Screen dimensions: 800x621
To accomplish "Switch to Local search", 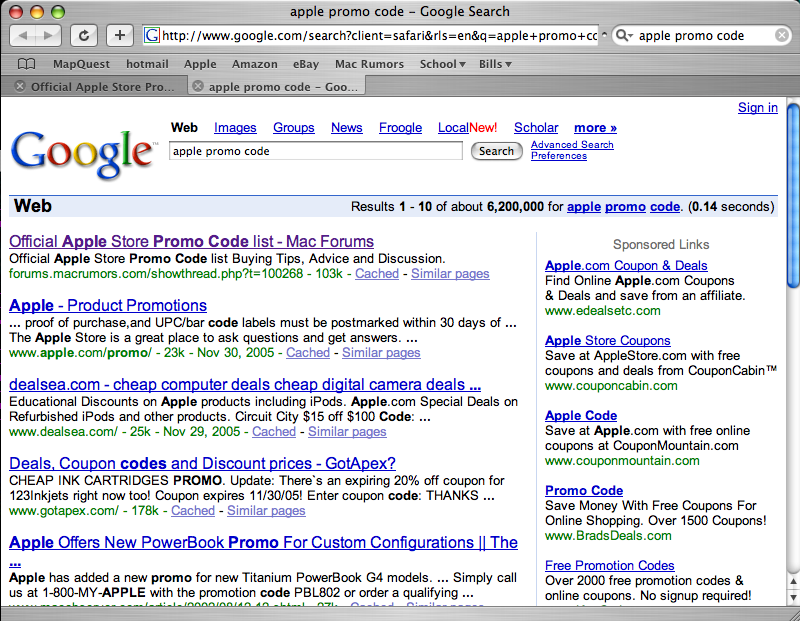I will [x=453, y=128].
